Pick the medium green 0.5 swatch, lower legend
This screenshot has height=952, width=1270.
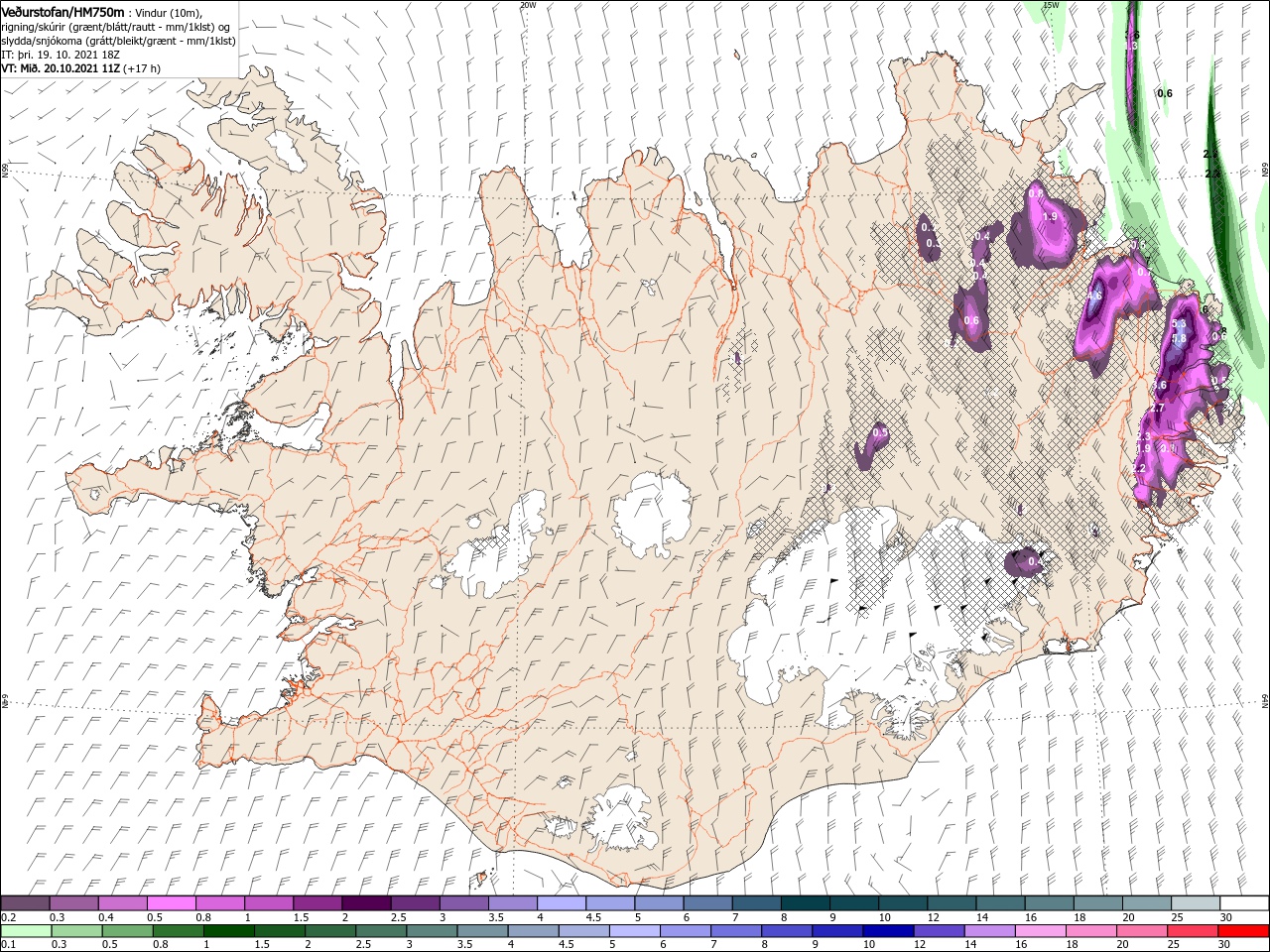(x=127, y=931)
